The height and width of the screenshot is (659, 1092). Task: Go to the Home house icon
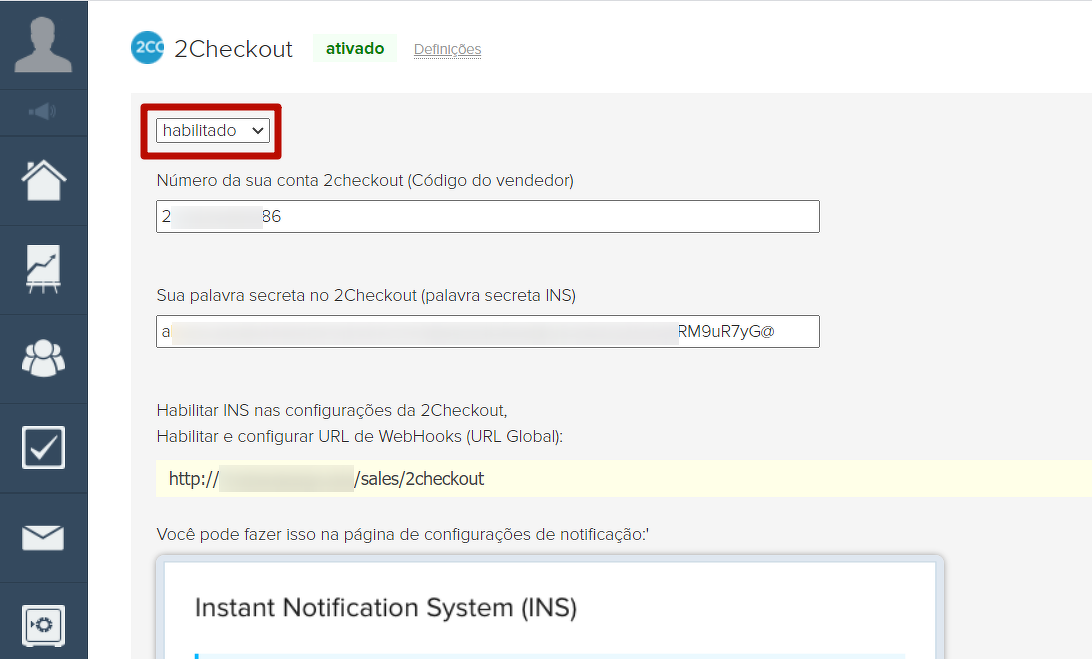pos(43,181)
